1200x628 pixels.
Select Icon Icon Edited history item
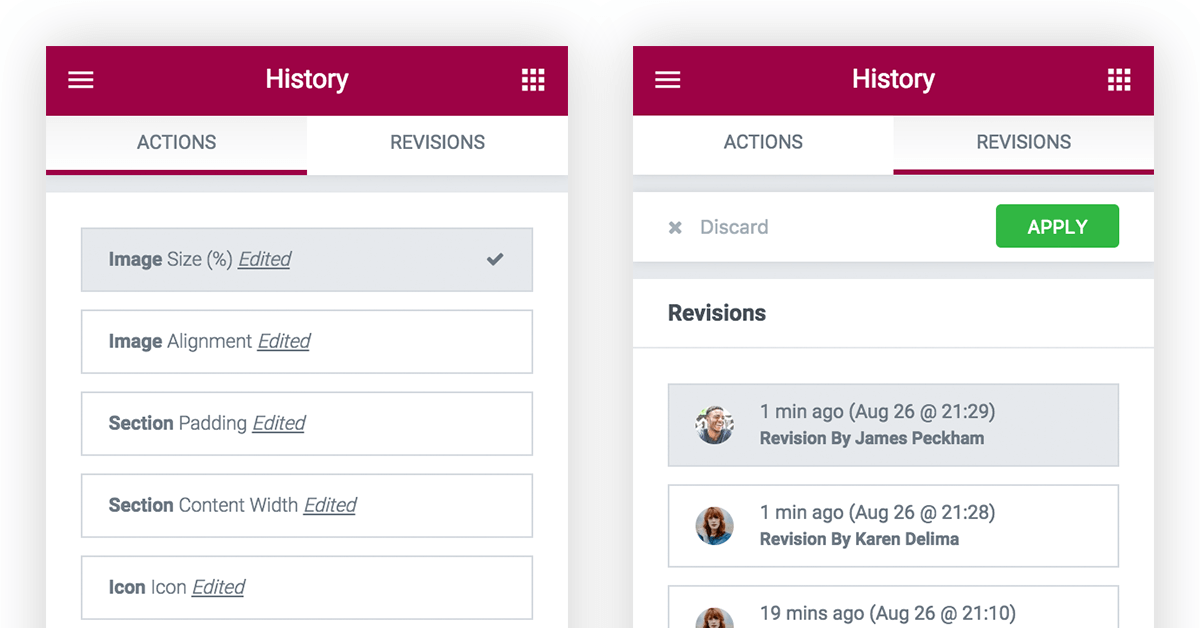coord(306,588)
